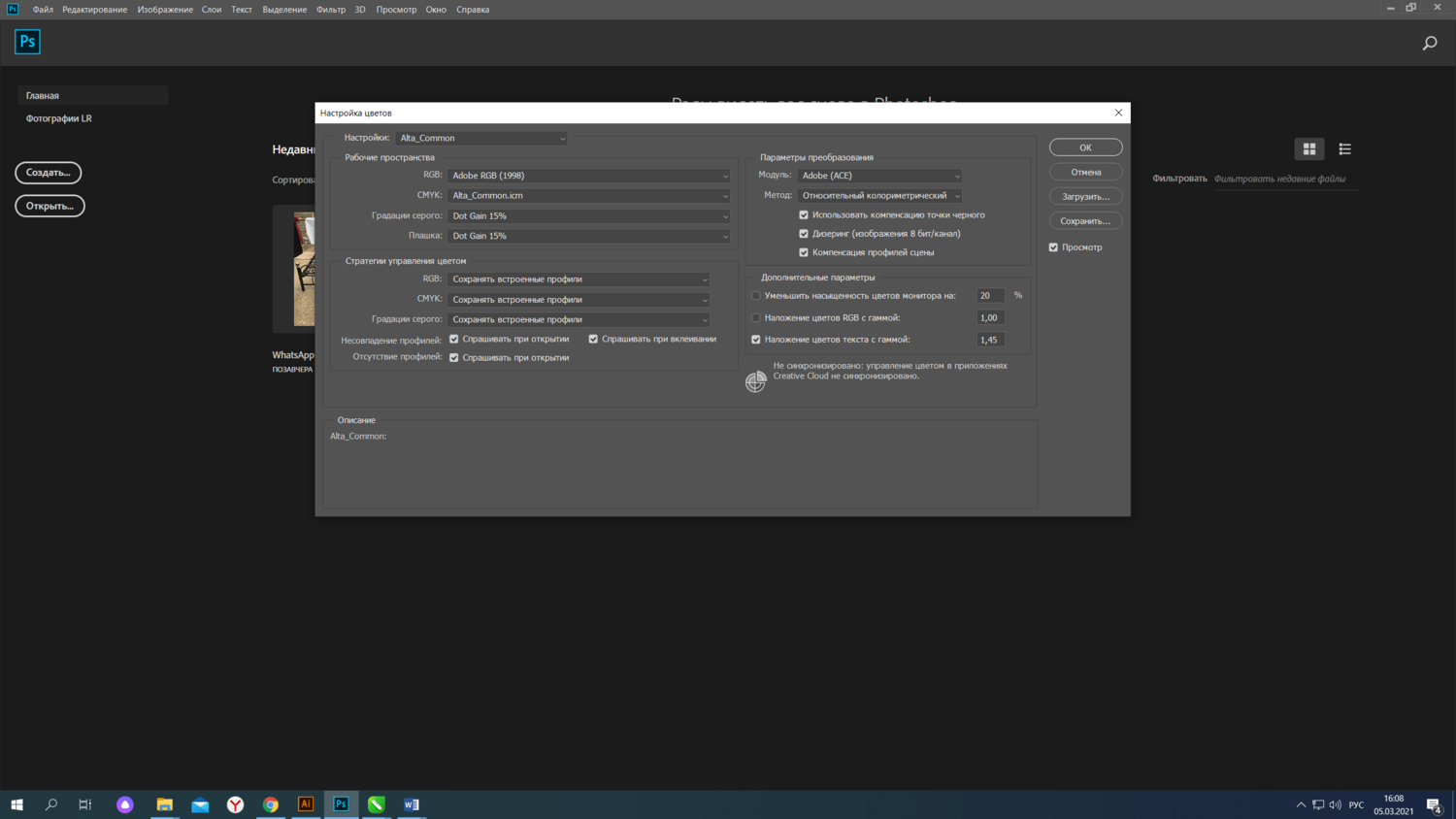This screenshot has height=819, width=1456.
Task: Toggle Спрашивать при открытии for profile mismatch
Action: point(454,340)
